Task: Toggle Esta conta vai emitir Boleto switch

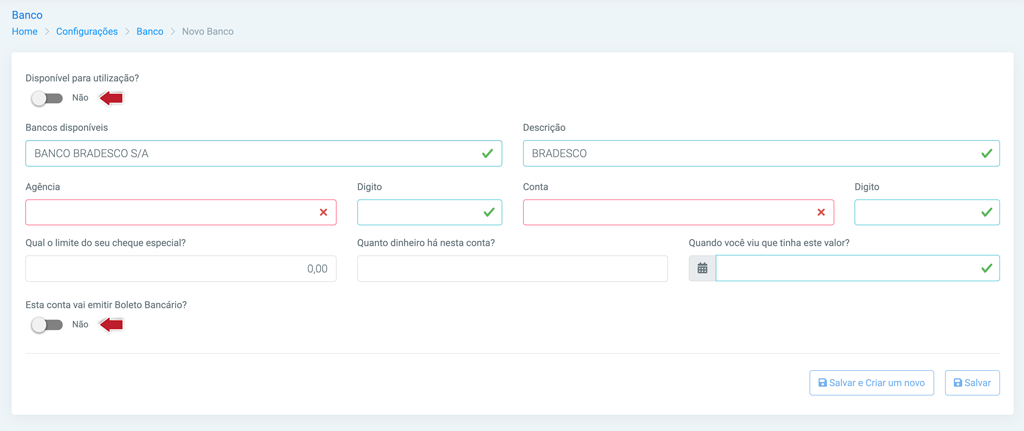Action: click(x=47, y=325)
